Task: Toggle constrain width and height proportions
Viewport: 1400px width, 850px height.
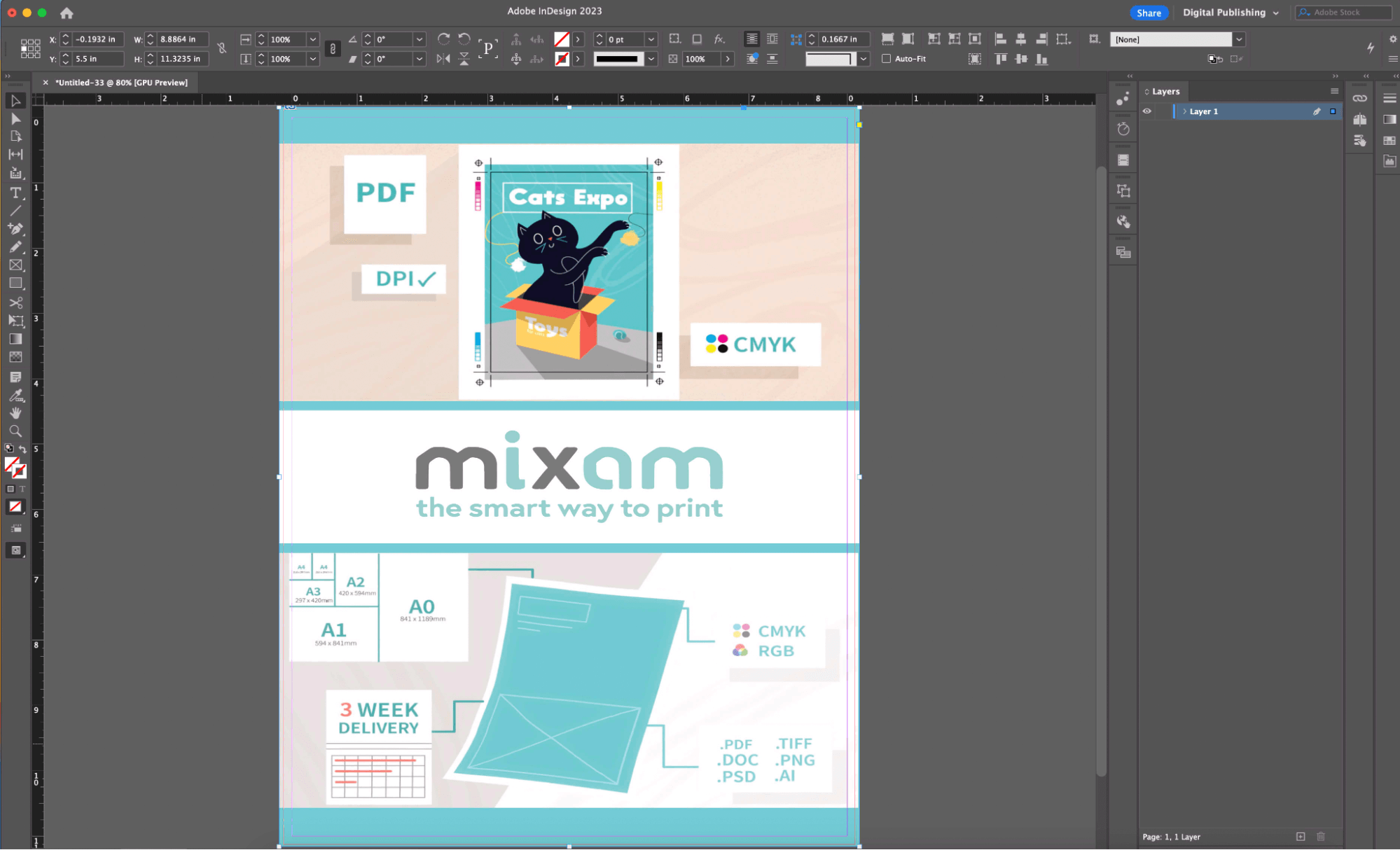Action: (x=222, y=48)
